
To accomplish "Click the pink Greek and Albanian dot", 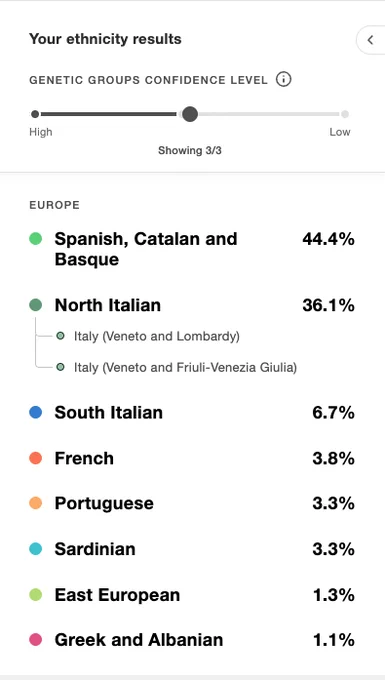I will [36, 640].
